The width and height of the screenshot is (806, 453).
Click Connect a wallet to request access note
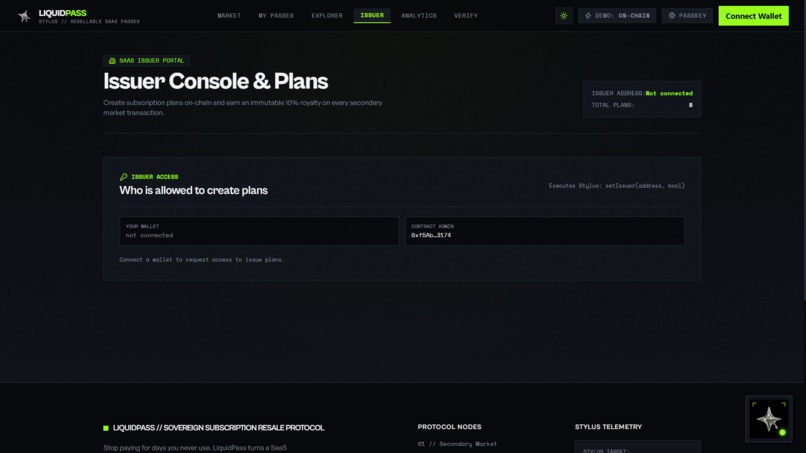[x=202, y=260]
